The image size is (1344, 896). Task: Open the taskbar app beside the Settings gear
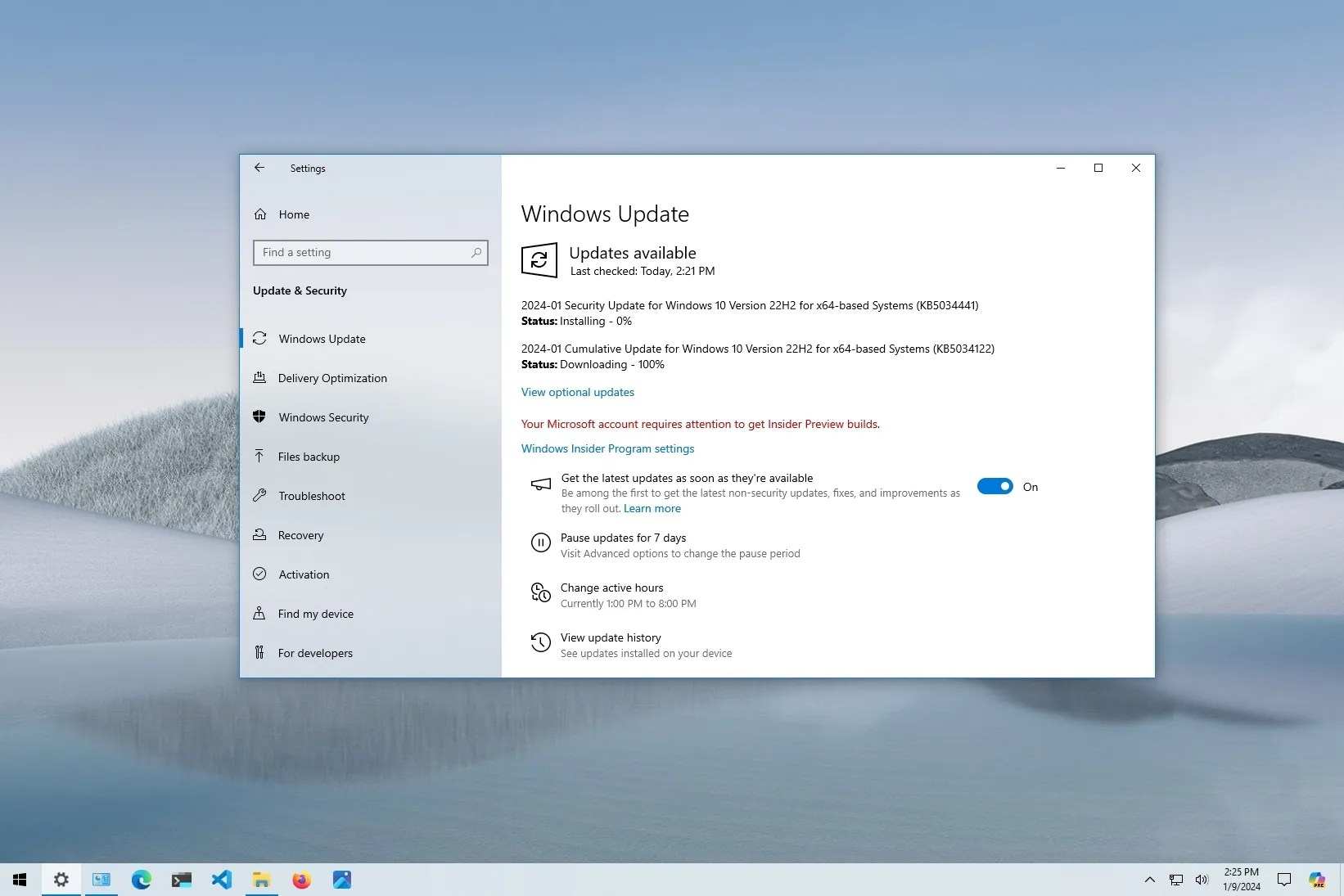click(101, 880)
